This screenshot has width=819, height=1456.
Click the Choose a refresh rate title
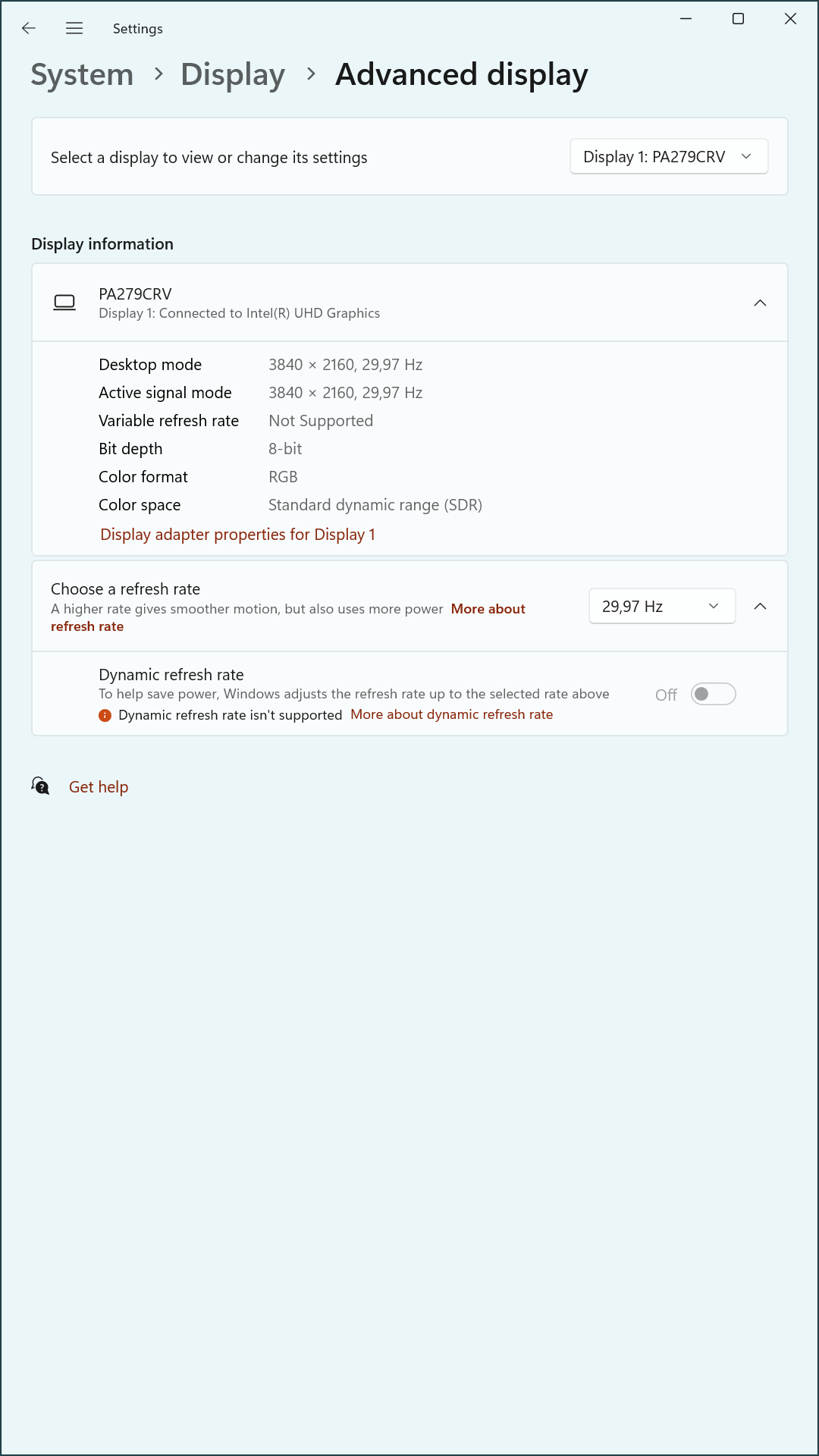[126, 589]
